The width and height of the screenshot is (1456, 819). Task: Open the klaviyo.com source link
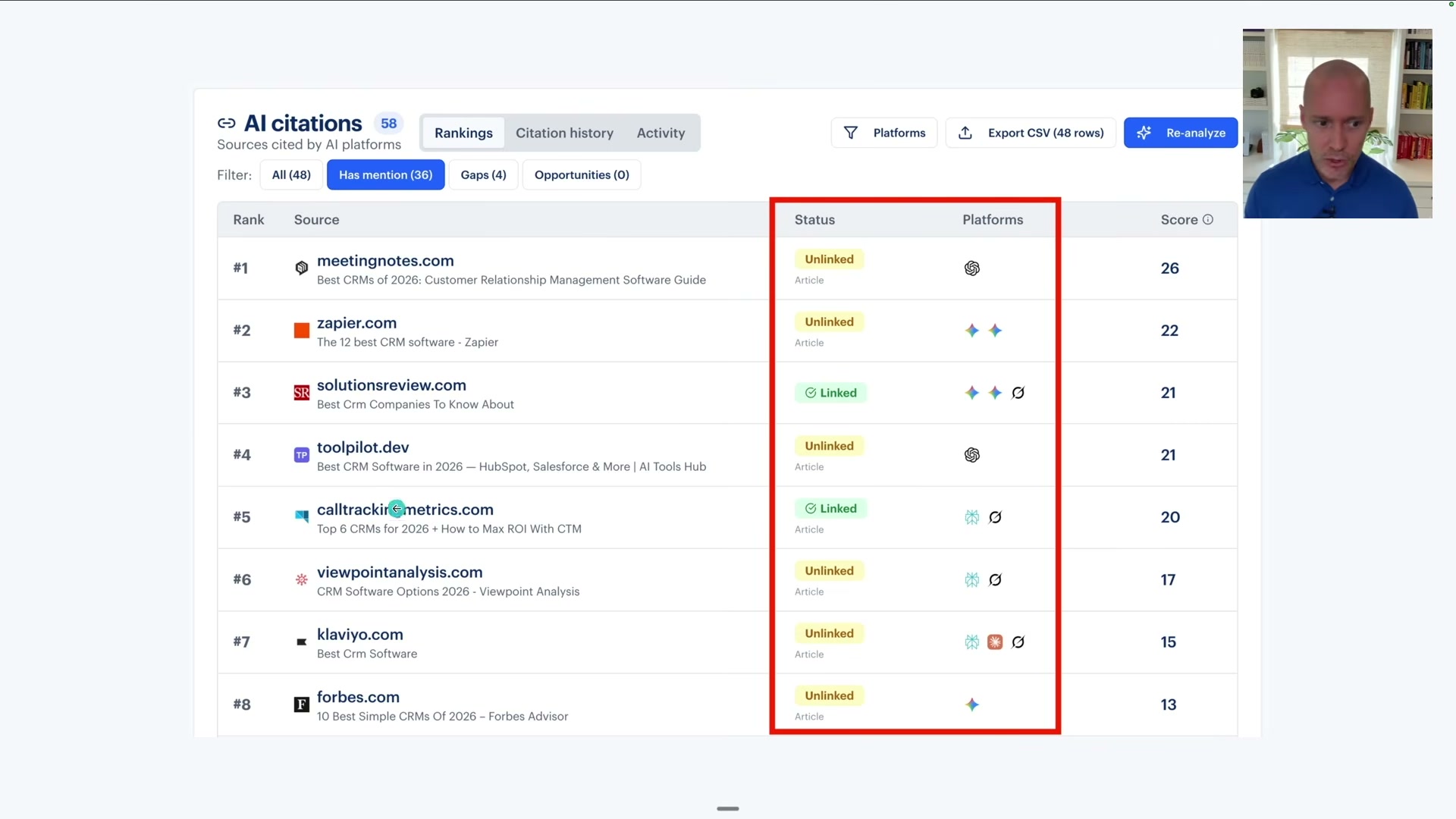[359, 635]
